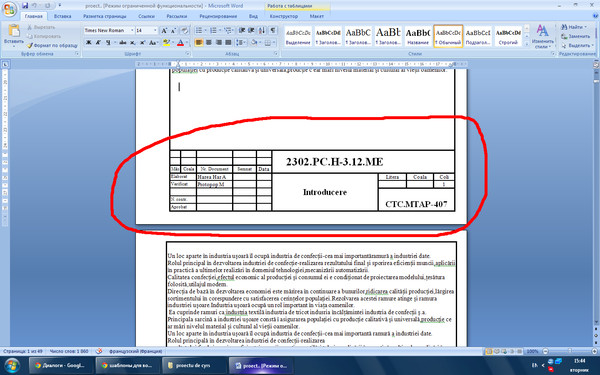
Task: Open the borders menu
Action: click(x=269, y=42)
